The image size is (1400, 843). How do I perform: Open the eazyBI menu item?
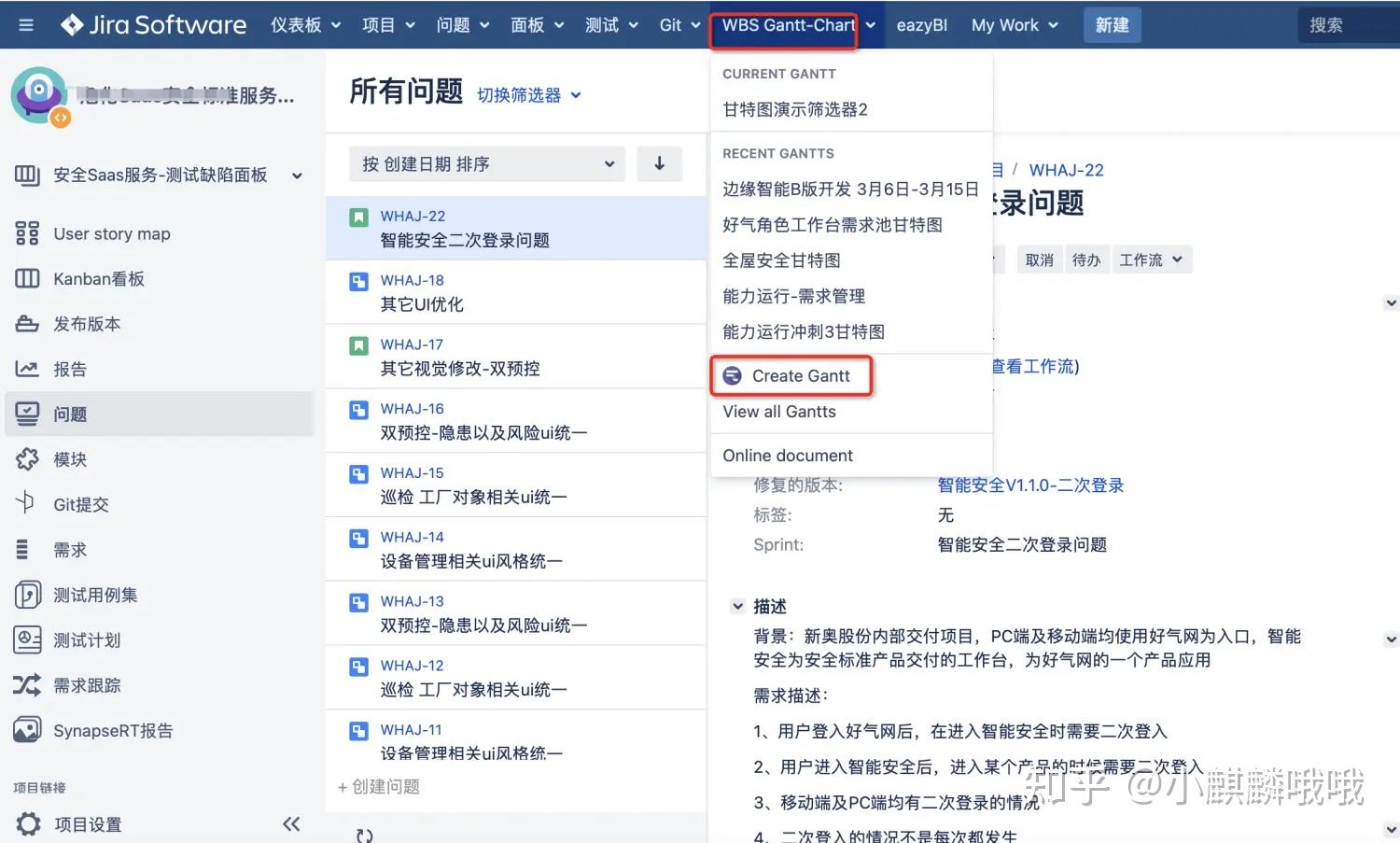(x=921, y=25)
